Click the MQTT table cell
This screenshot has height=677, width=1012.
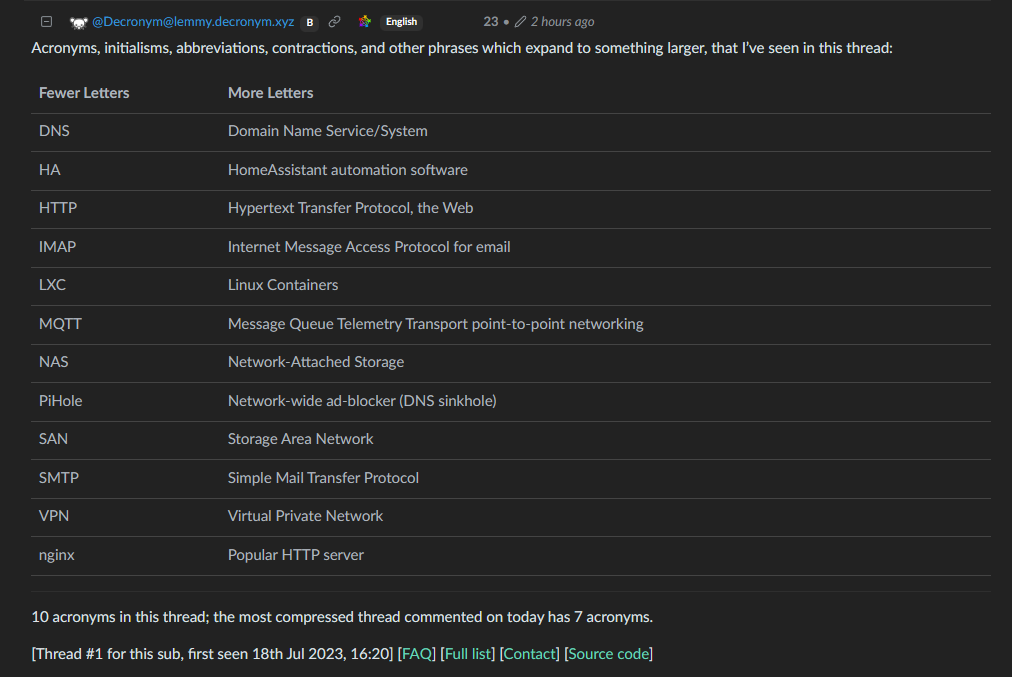point(60,324)
